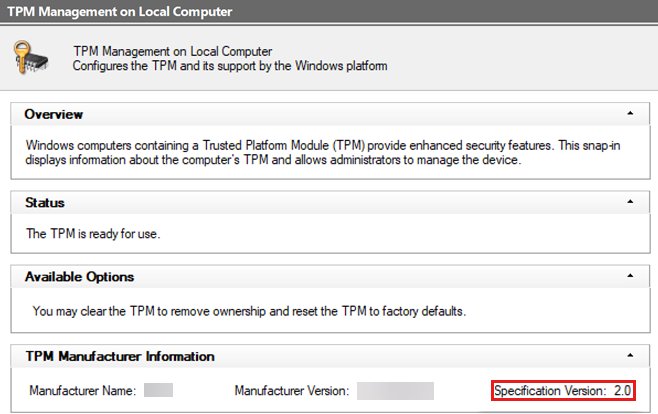This screenshot has height=414, width=658.
Task: Click the 'Manufacturer Version:' label
Action: (292, 391)
